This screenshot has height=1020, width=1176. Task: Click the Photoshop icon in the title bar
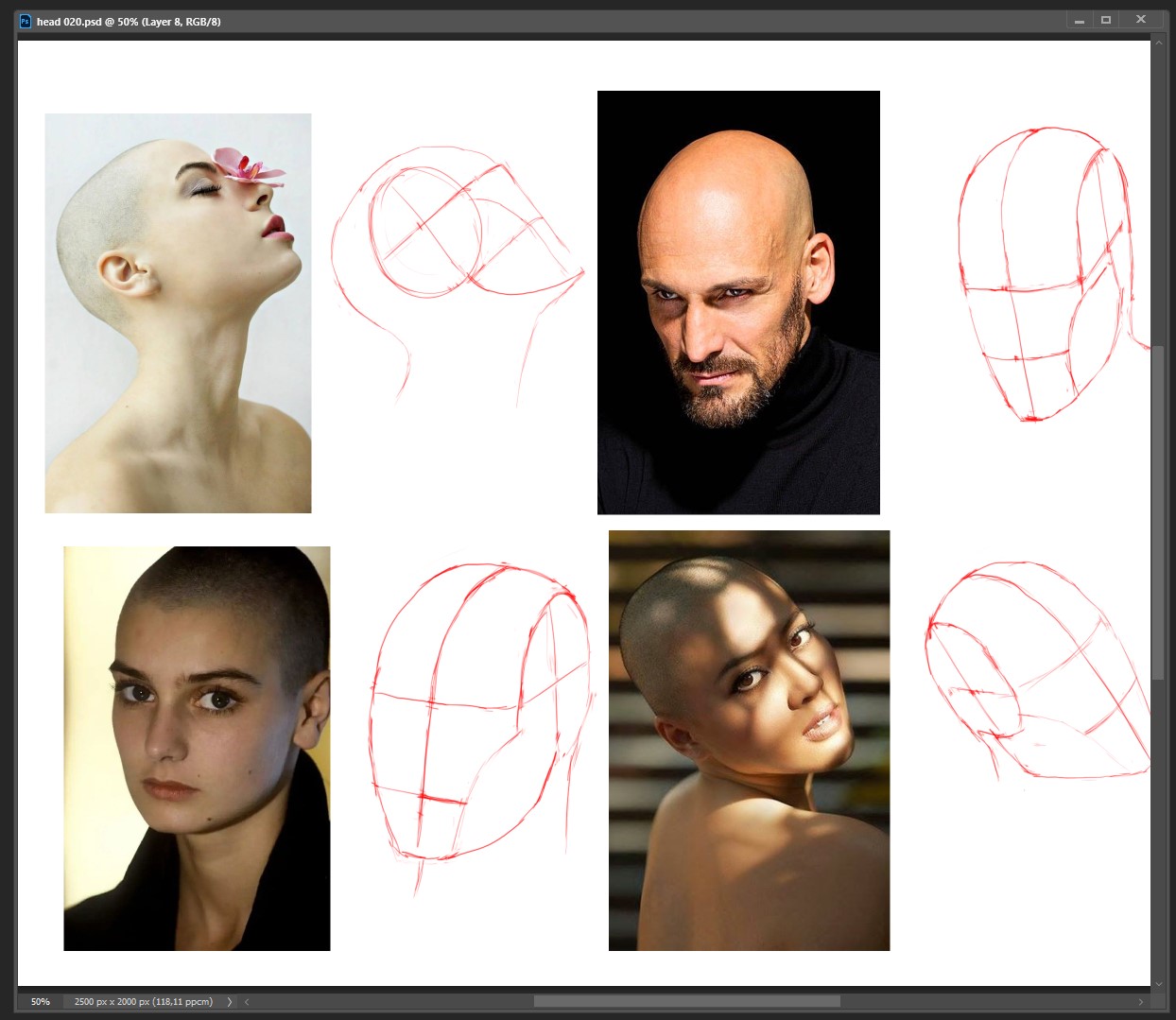coord(26,21)
